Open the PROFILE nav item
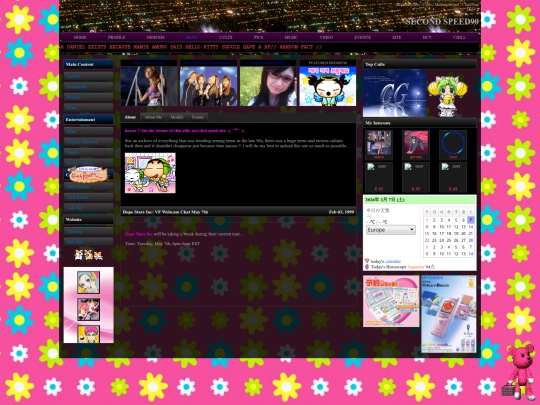The image size is (540, 405). click(x=116, y=37)
